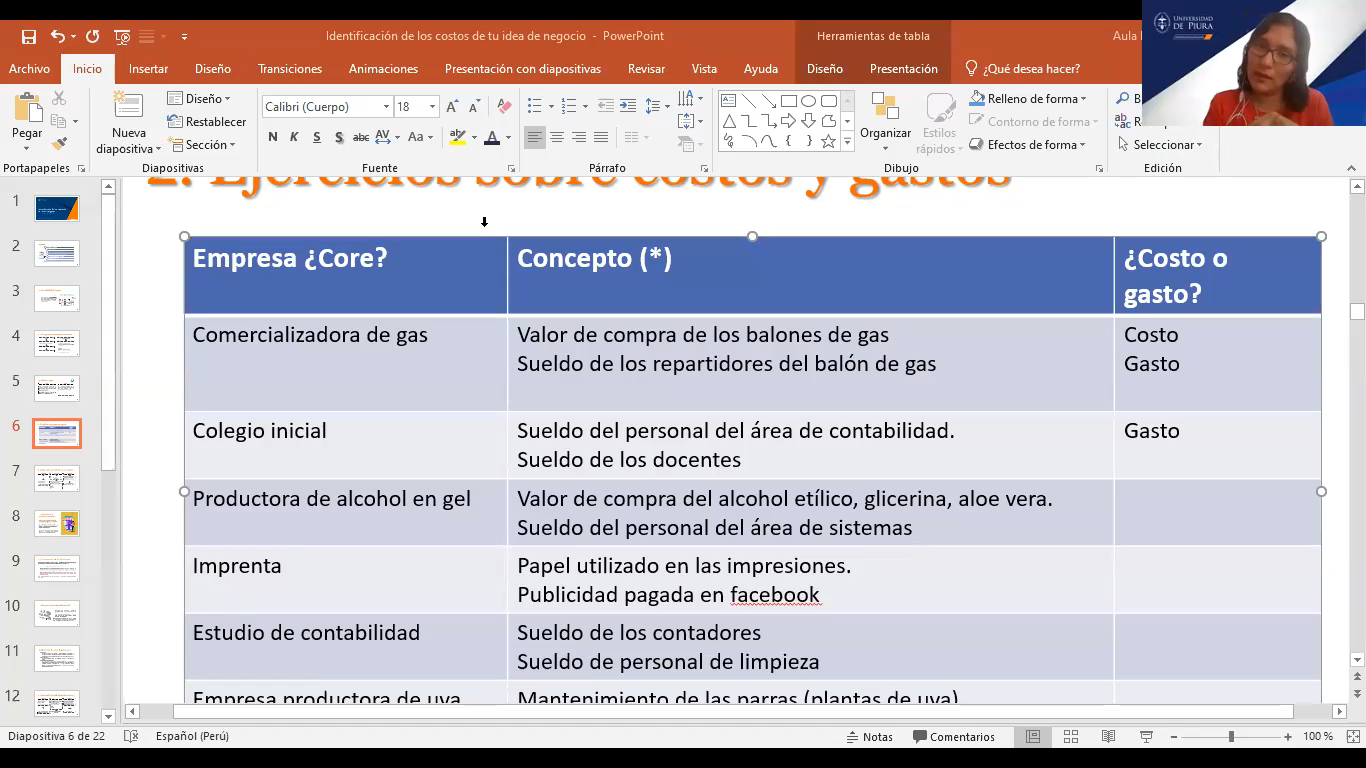Click the Save icon in quick access toolbar
Screen dimensions: 1366x768
click(29, 37)
